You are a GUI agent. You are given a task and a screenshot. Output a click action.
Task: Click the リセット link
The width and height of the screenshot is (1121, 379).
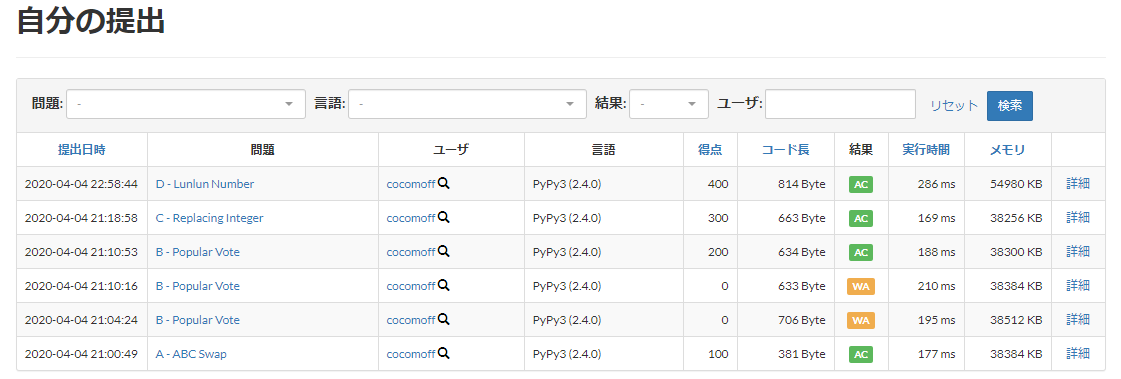954,105
